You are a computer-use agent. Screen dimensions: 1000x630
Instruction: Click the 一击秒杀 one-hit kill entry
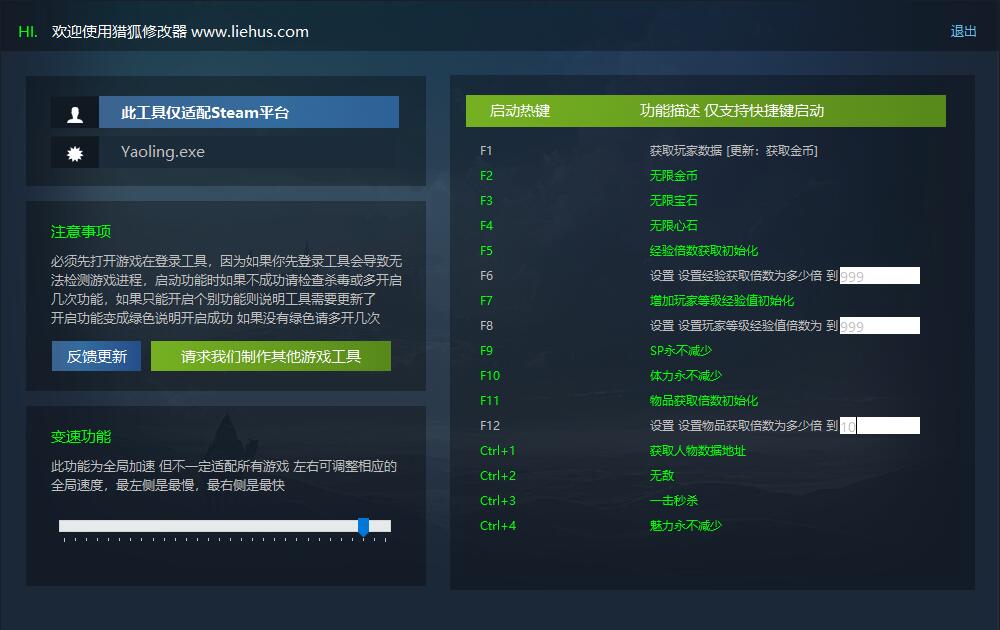pyautogui.click(x=673, y=501)
